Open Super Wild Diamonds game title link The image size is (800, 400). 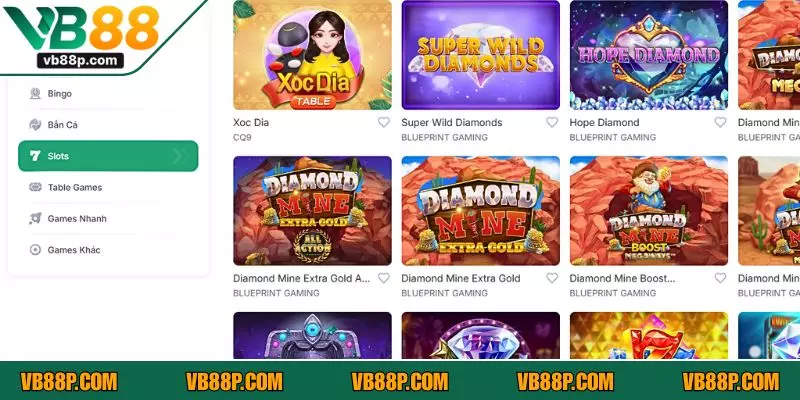[x=452, y=122]
